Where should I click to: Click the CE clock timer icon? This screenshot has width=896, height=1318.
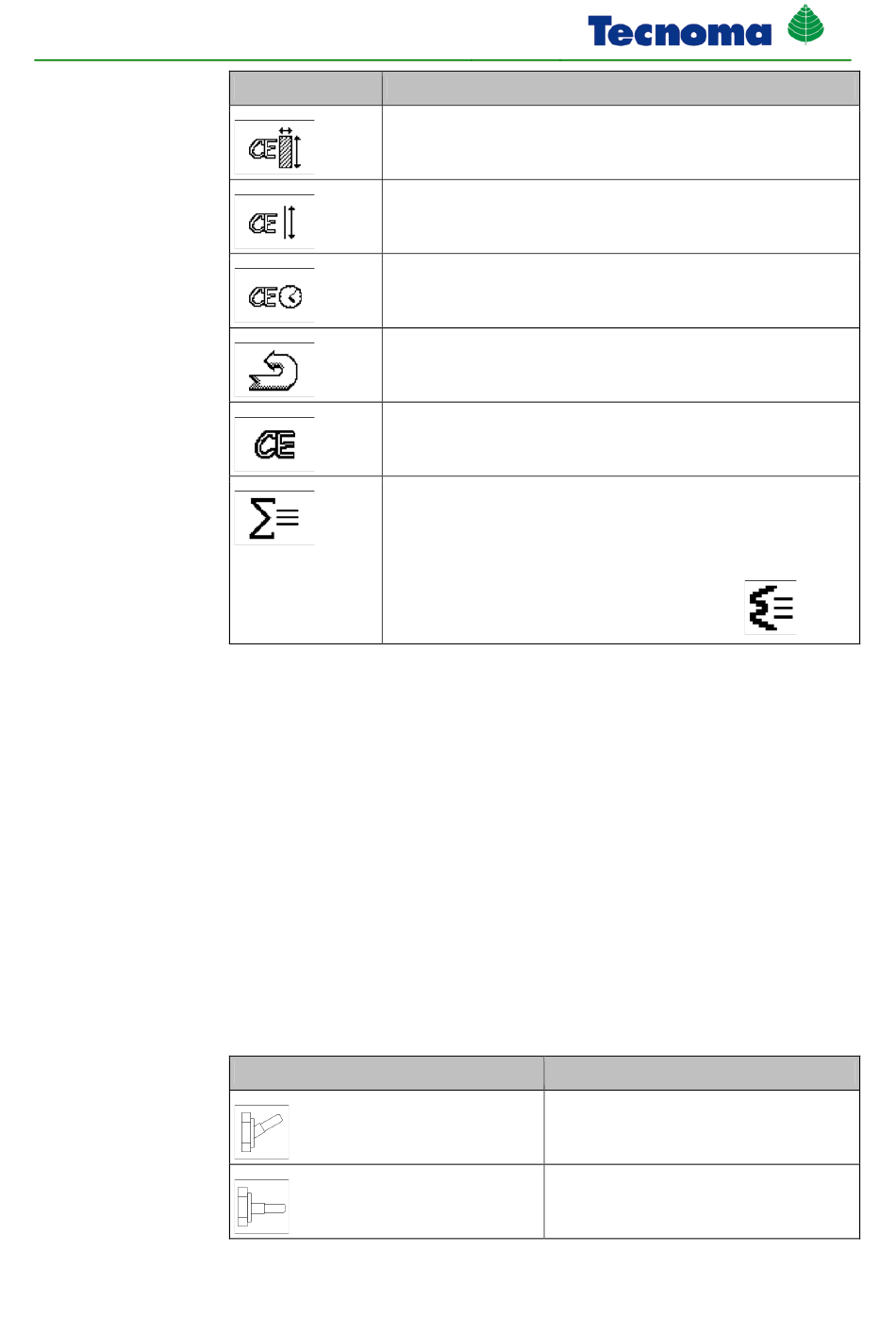pos(274,296)
